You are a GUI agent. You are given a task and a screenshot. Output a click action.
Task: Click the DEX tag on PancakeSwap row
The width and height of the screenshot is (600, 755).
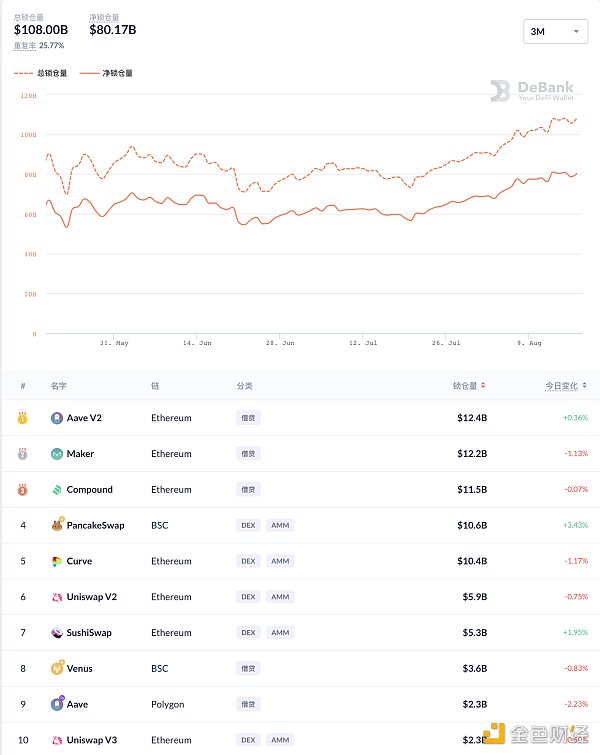point(248,525)
